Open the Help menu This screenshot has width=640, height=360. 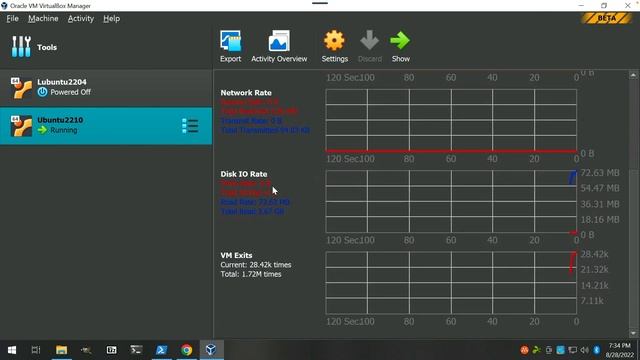click(111, 18)
